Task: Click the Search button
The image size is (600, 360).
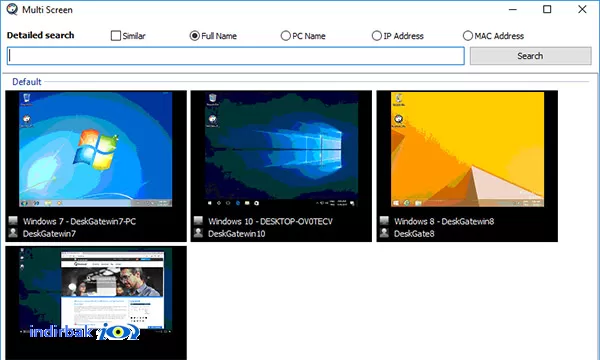Action: pyautogui.click(x=530, y=56)
